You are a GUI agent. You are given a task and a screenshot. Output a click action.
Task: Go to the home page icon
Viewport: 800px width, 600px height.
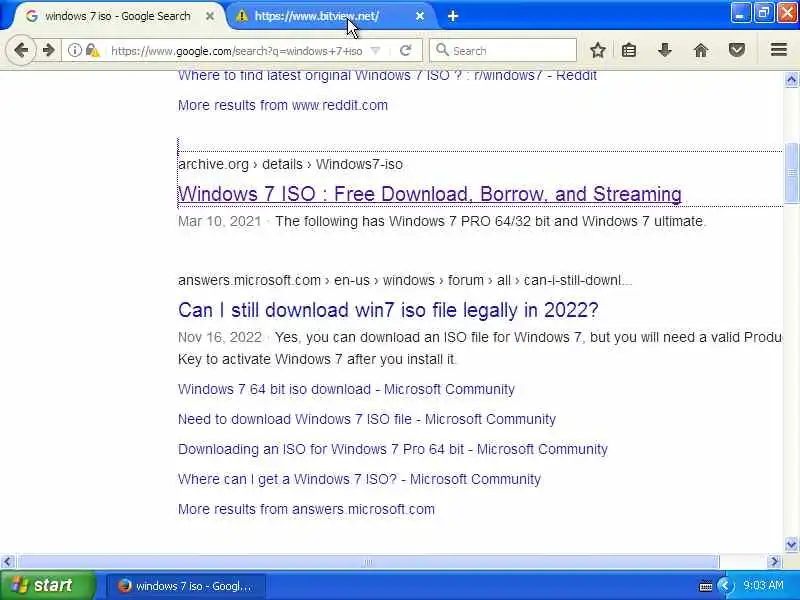coord(701,50)
